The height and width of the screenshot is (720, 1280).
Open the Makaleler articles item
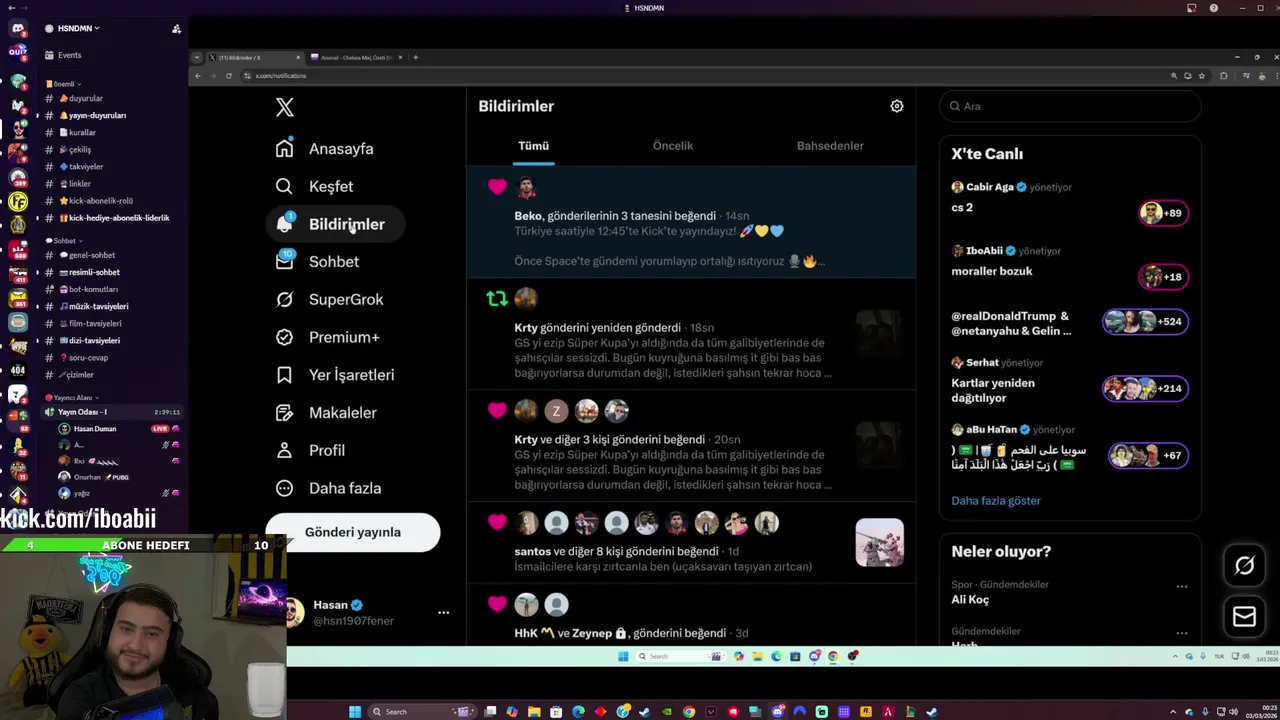pos(328,413)
